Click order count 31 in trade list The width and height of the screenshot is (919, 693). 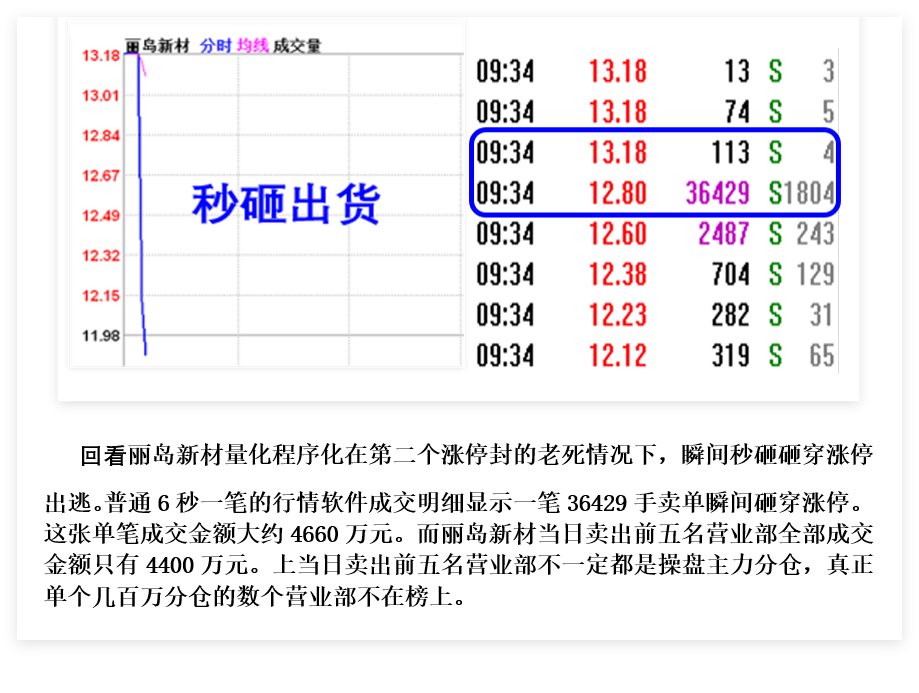click(822, 315)
